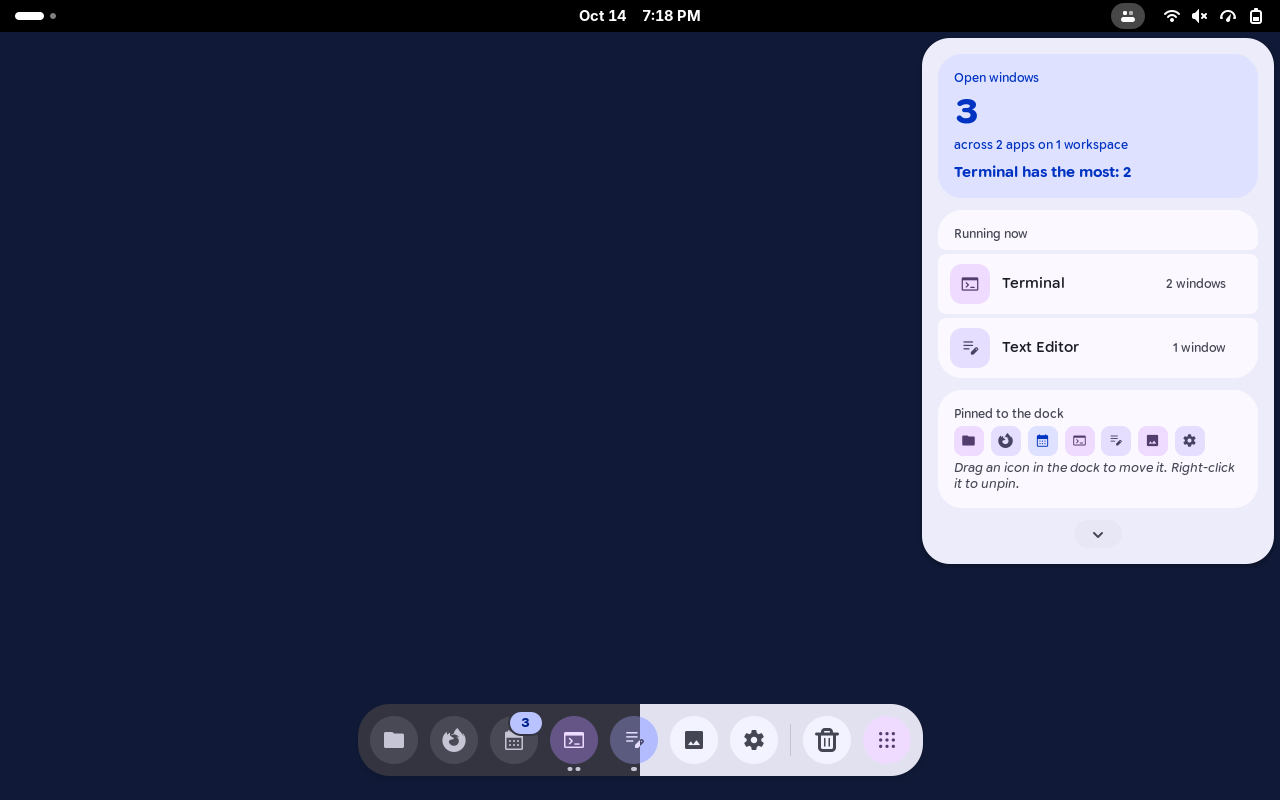
Task: Click the "2 windows" count for Terminal
Action: [1196, 284]
